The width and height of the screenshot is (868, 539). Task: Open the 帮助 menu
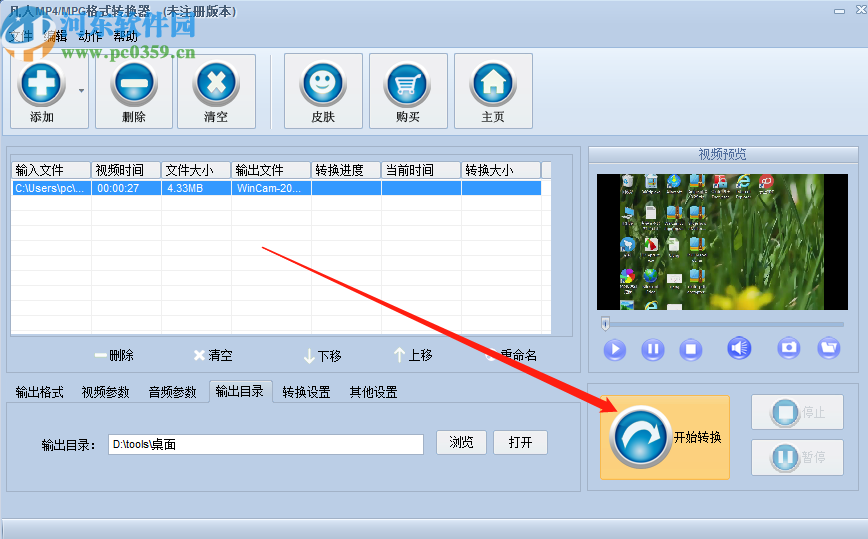click(125, 37)
